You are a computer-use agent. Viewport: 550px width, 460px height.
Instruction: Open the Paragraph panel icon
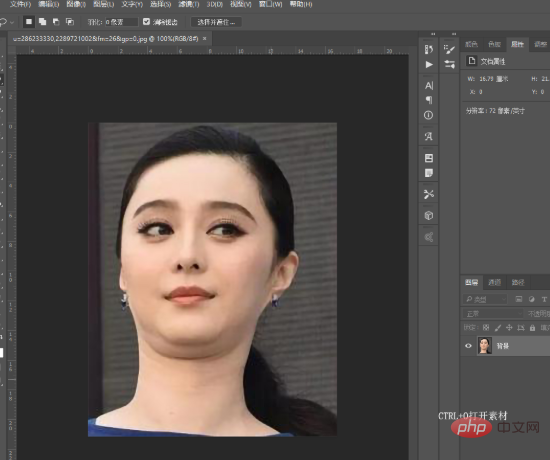click(x=429, y=100)
